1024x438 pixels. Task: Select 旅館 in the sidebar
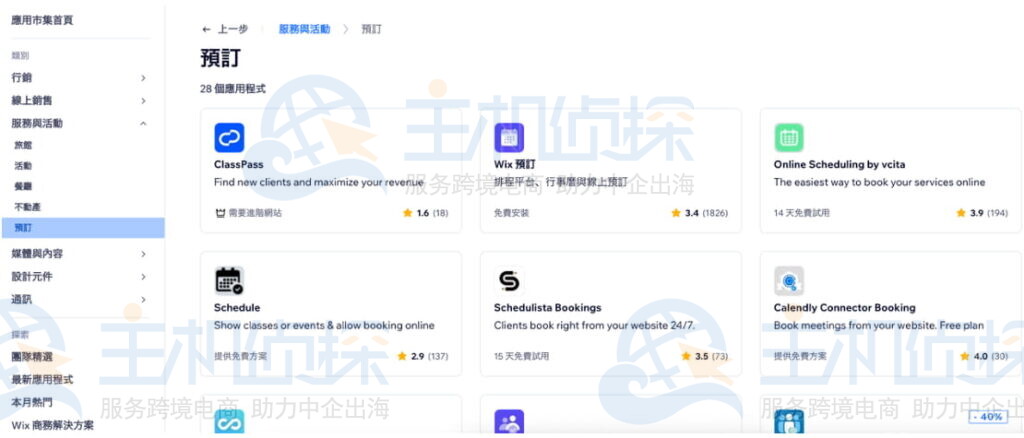click(23, 145)
